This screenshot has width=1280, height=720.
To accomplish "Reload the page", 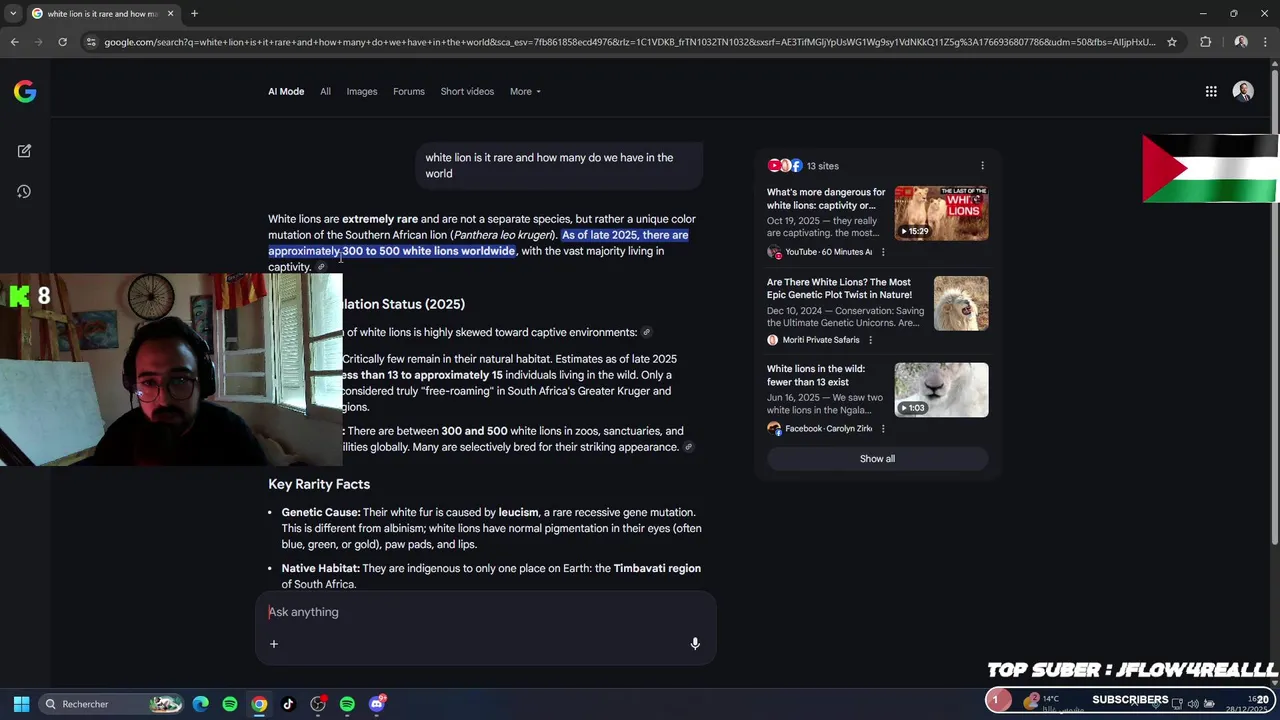I will (62, 42).
